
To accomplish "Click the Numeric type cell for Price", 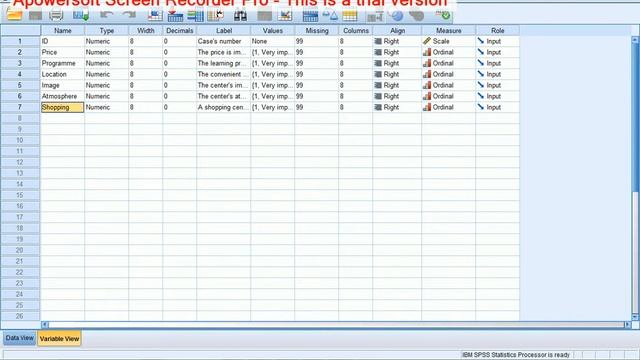I will (x=107, y=52).
